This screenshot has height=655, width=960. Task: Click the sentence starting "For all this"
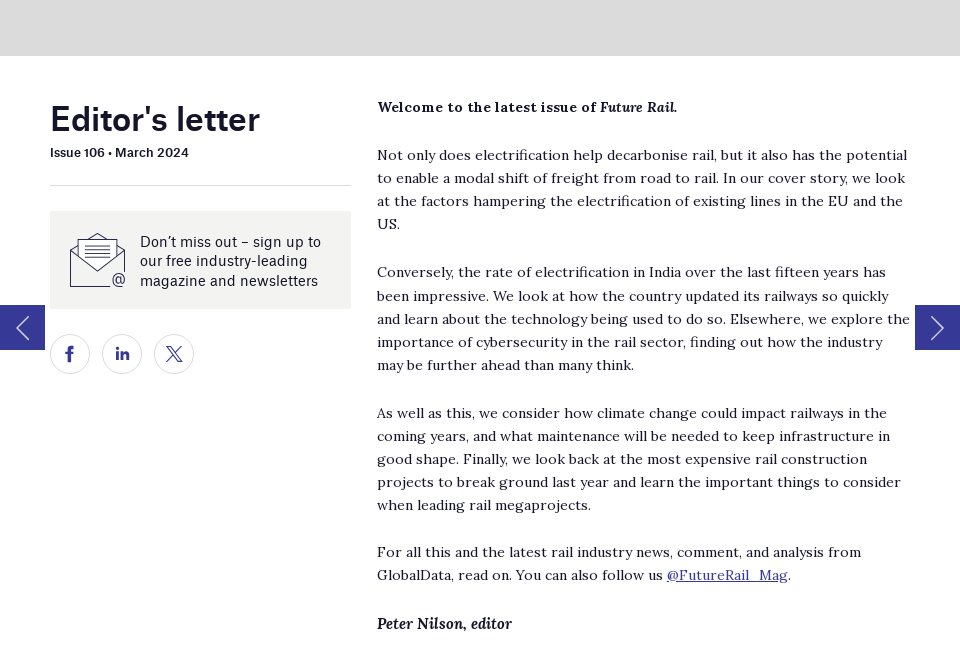coord(618,552)
